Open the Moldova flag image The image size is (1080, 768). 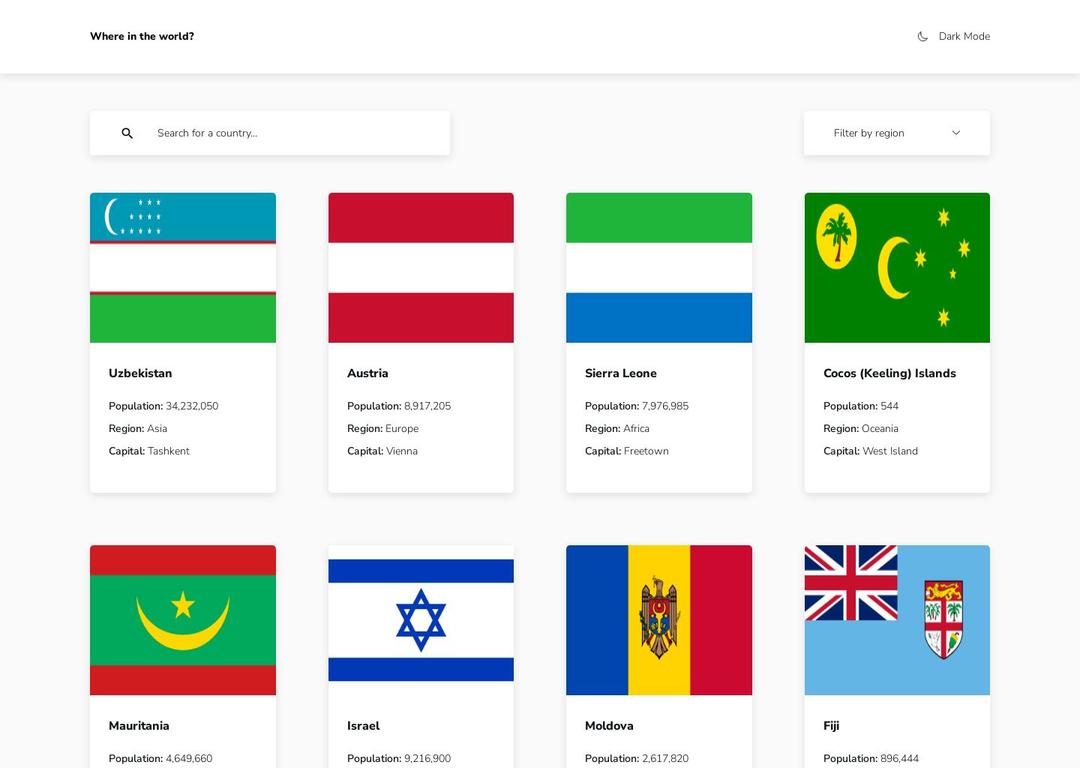[x=659, y=620]
